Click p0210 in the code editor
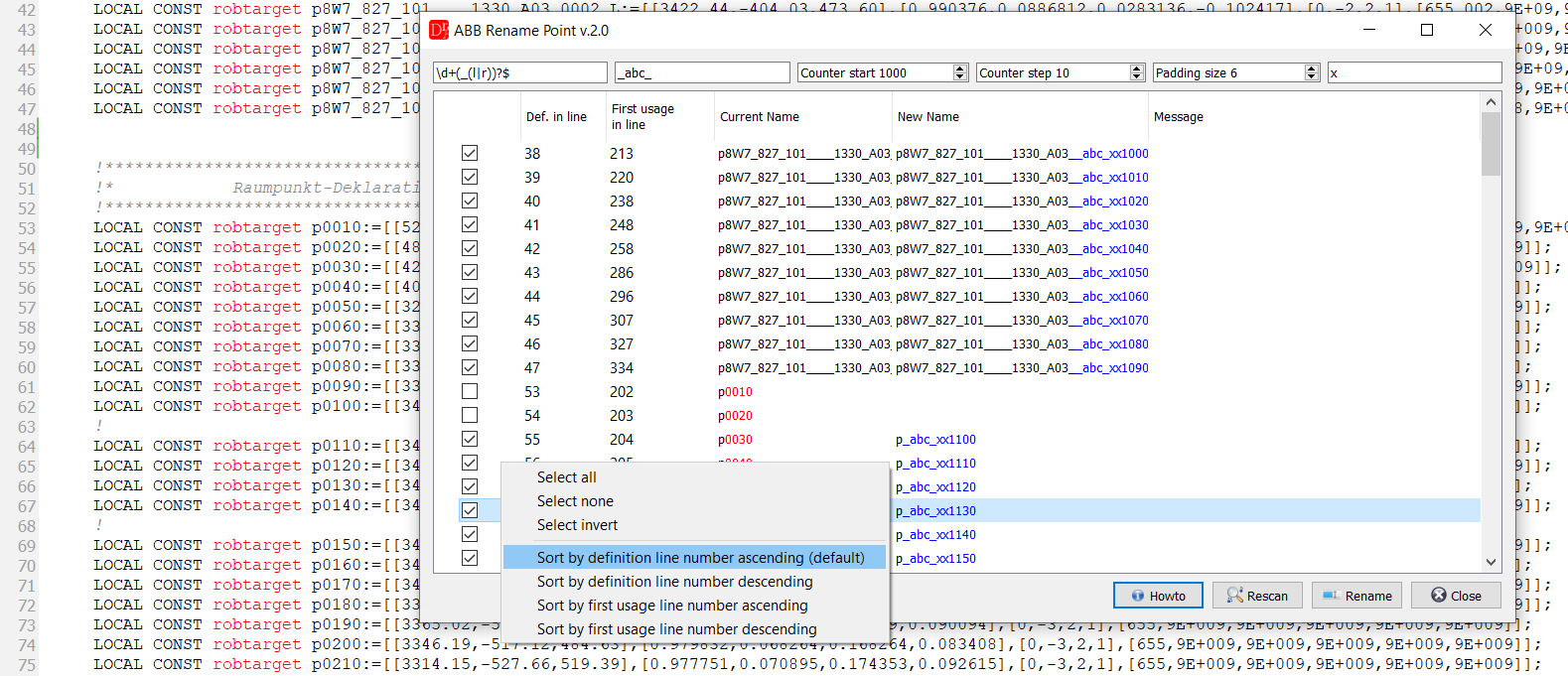Image resolution: width=1568 pixels, height=676 pixels. [336, 664]
